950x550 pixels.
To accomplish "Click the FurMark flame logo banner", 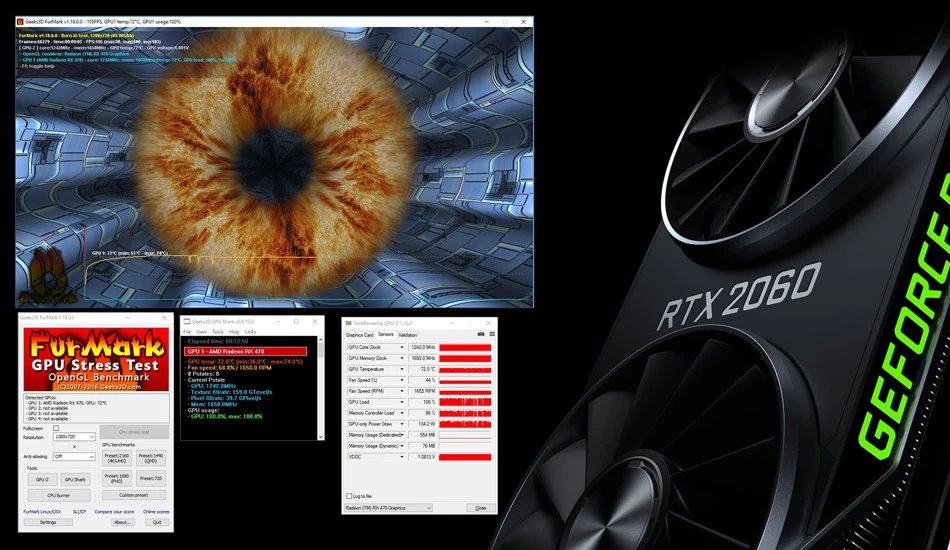I will [96, 360].
